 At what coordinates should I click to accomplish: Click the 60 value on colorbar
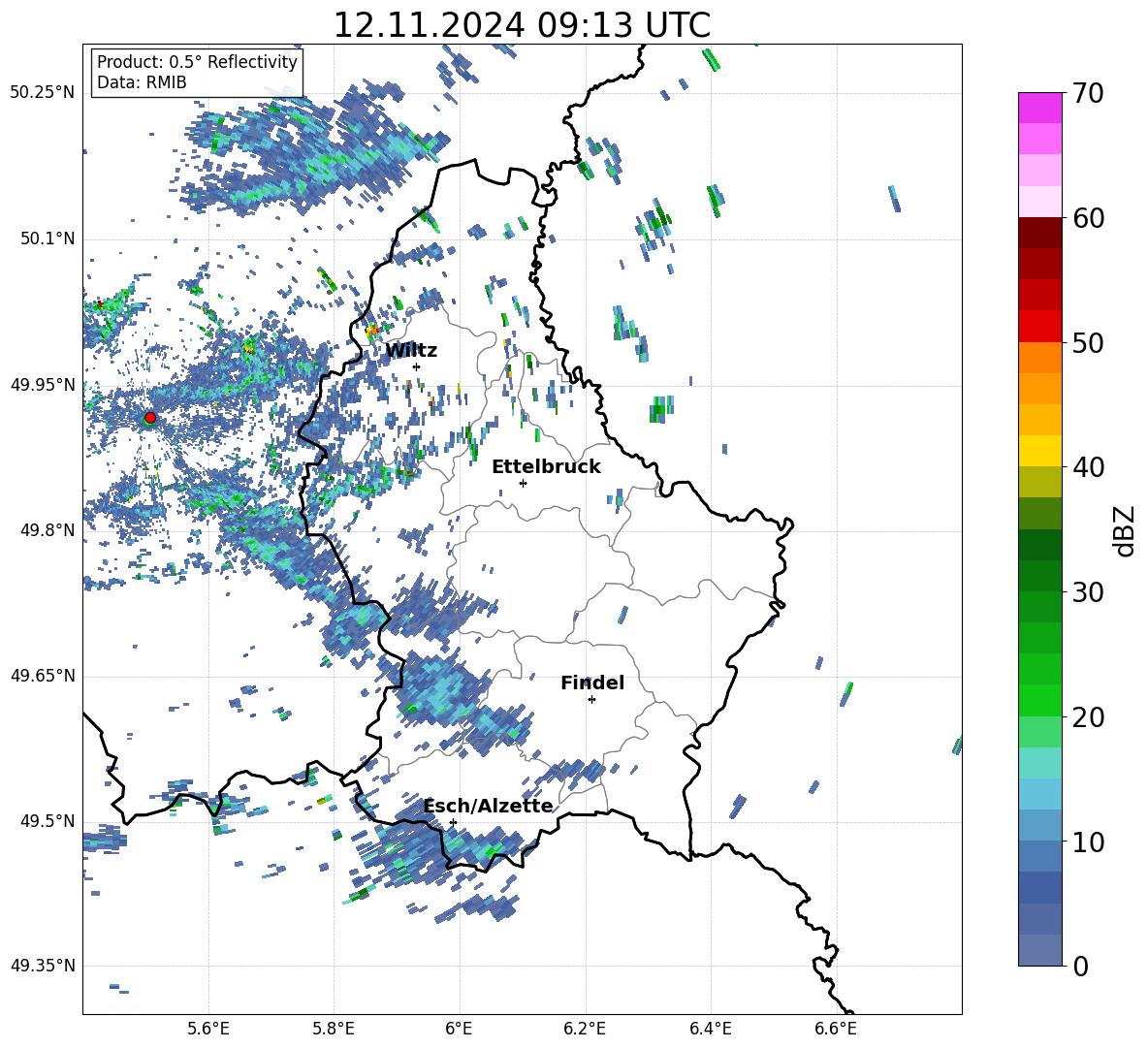pyautogui.click(x=1087, y=218)
